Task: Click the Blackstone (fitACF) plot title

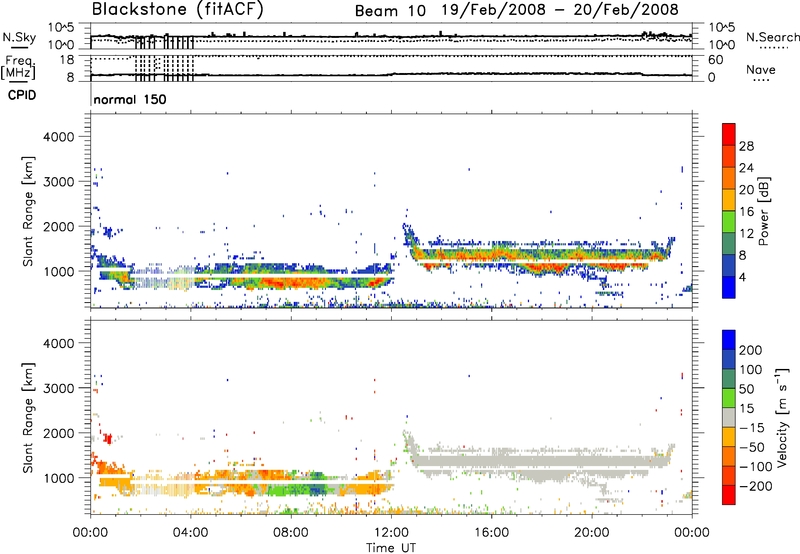Action: tap(178, 10)
